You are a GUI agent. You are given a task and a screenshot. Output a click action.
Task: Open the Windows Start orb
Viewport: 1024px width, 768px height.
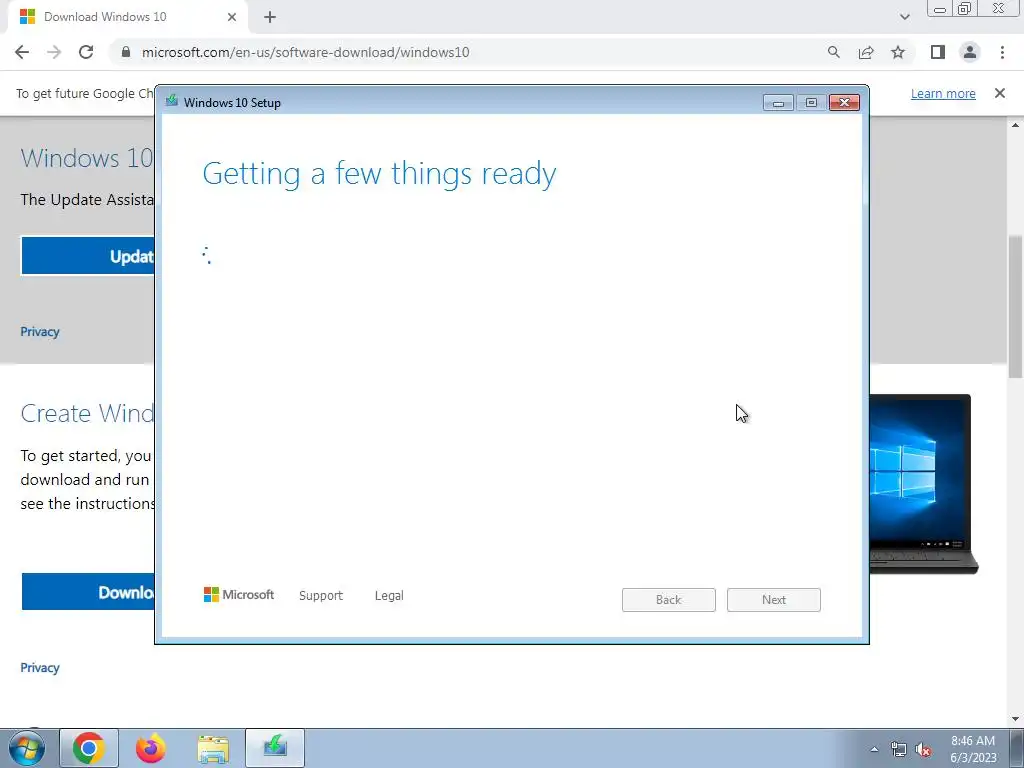[27, 748]
